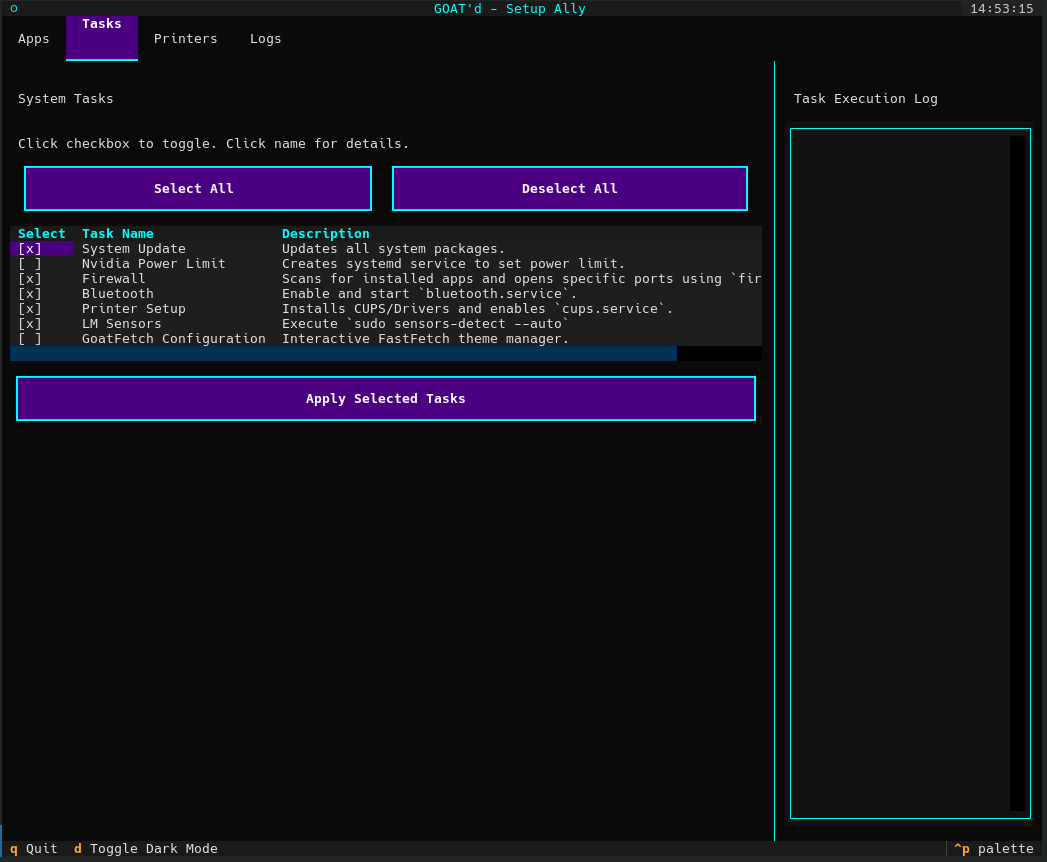Enable the Nvidia Power Limit task

click(x=29, y=263)
